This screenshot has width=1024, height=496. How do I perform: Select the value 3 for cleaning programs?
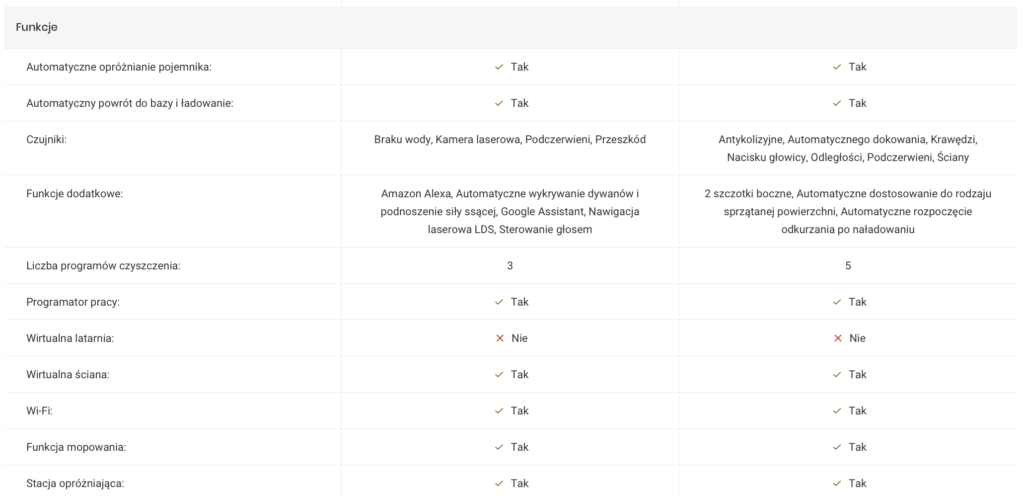click(511, 266)
